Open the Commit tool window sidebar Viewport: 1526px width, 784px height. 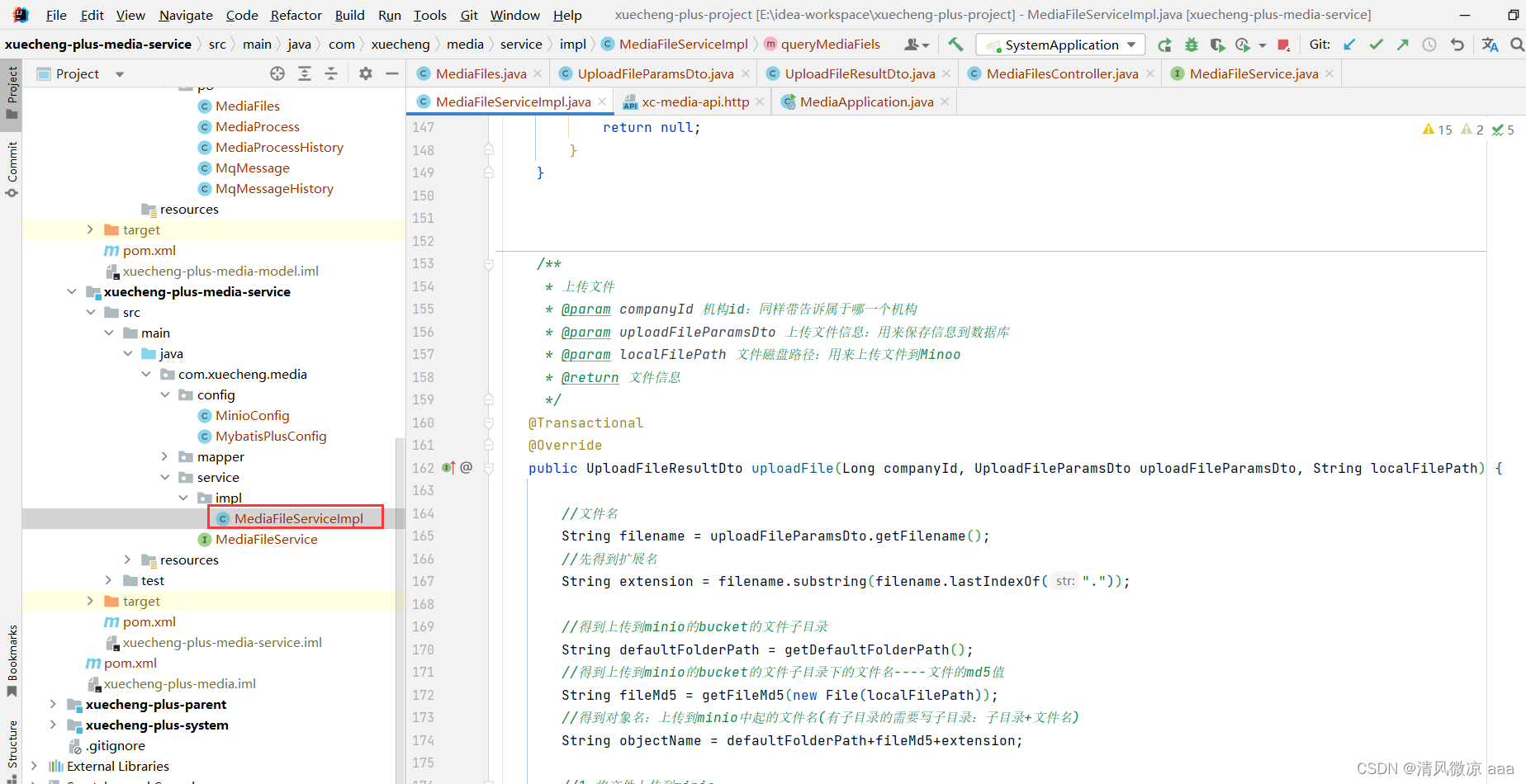click(x=12, y=169)
